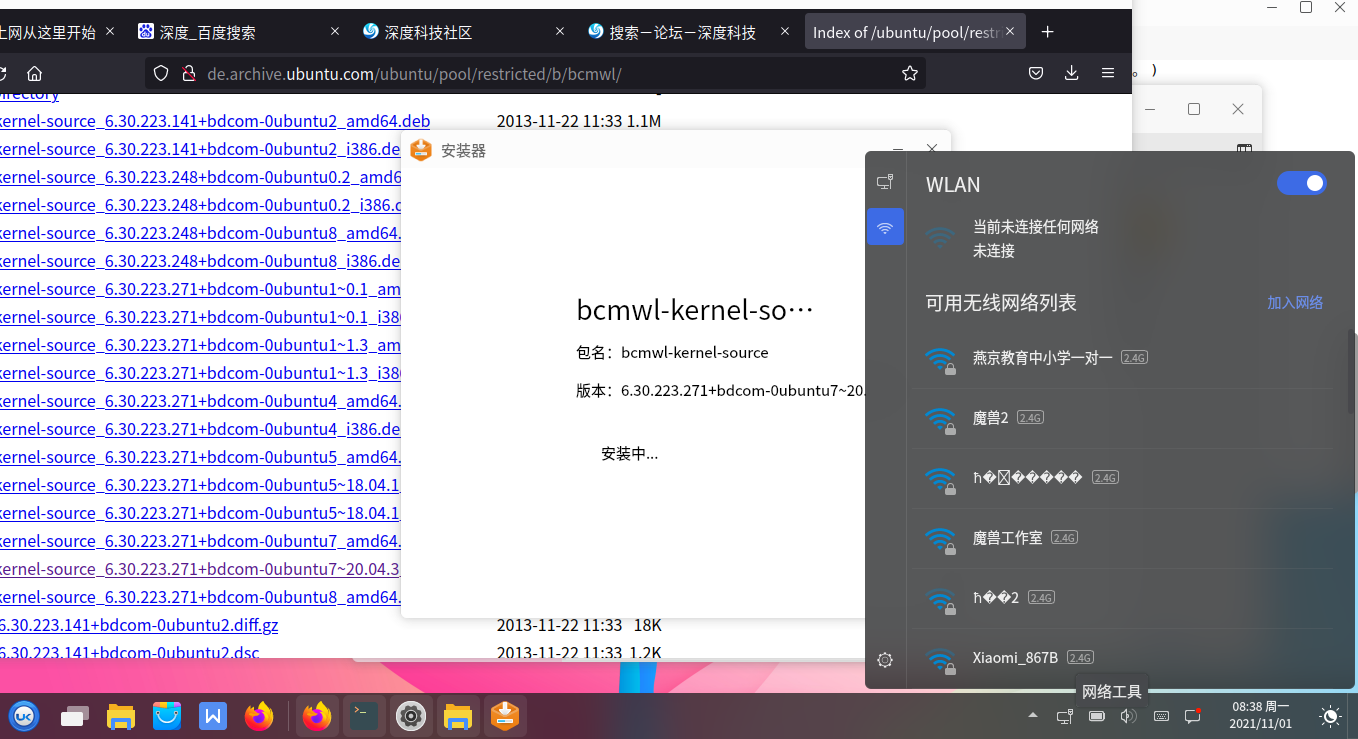Open 6.30.223.141+bdcom-0ubuntu2_amd64.deb link
Screen dimensions: 1358x739
215,121
